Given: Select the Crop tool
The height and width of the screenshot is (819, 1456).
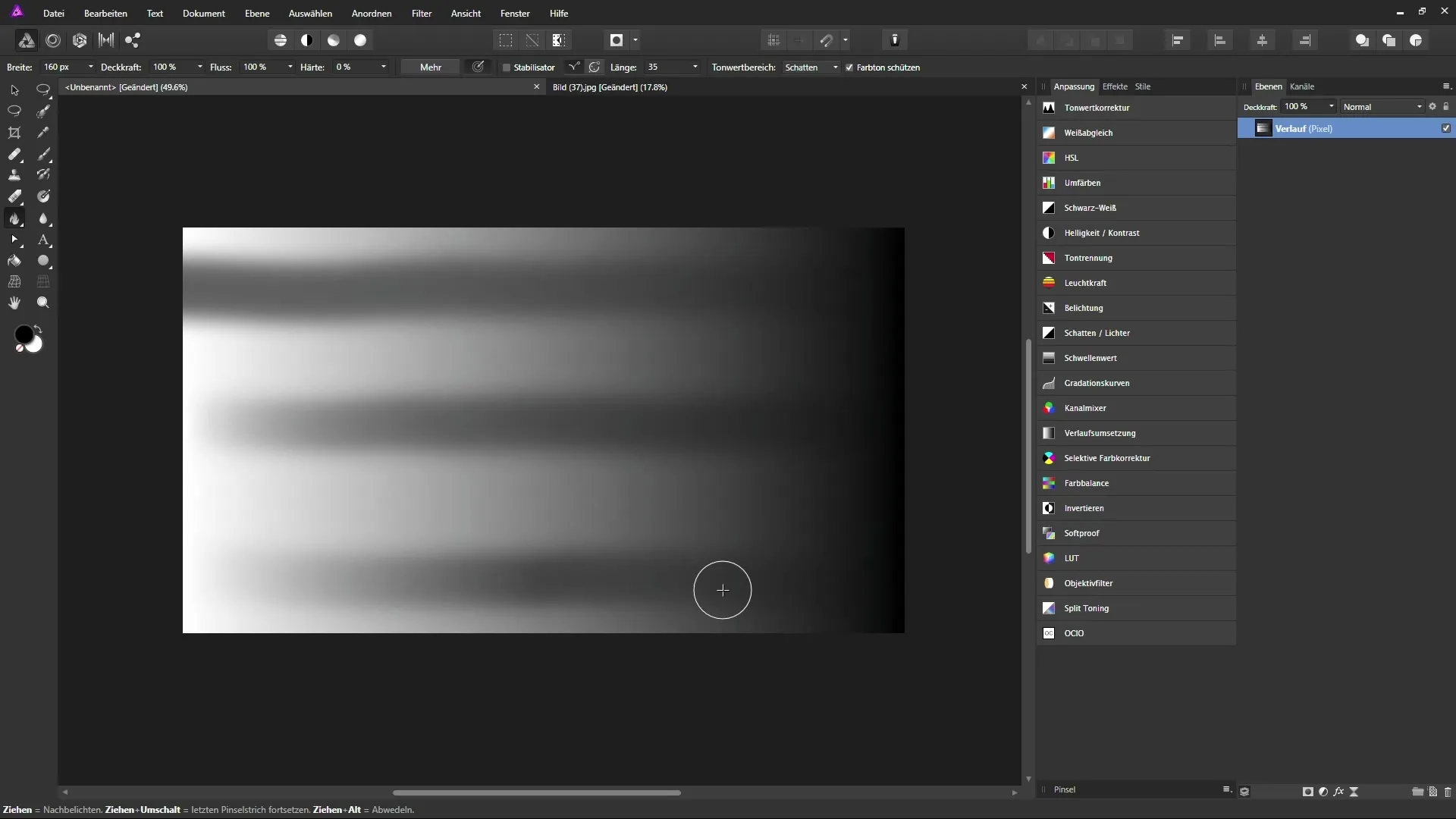Looking at the screenshot, I should [x=14, y=133].
